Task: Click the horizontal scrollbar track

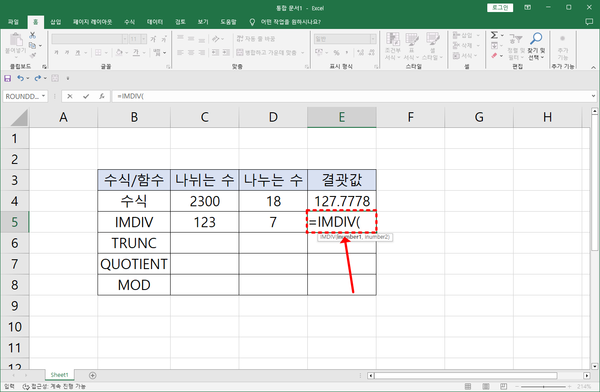Action: (466, 376)
